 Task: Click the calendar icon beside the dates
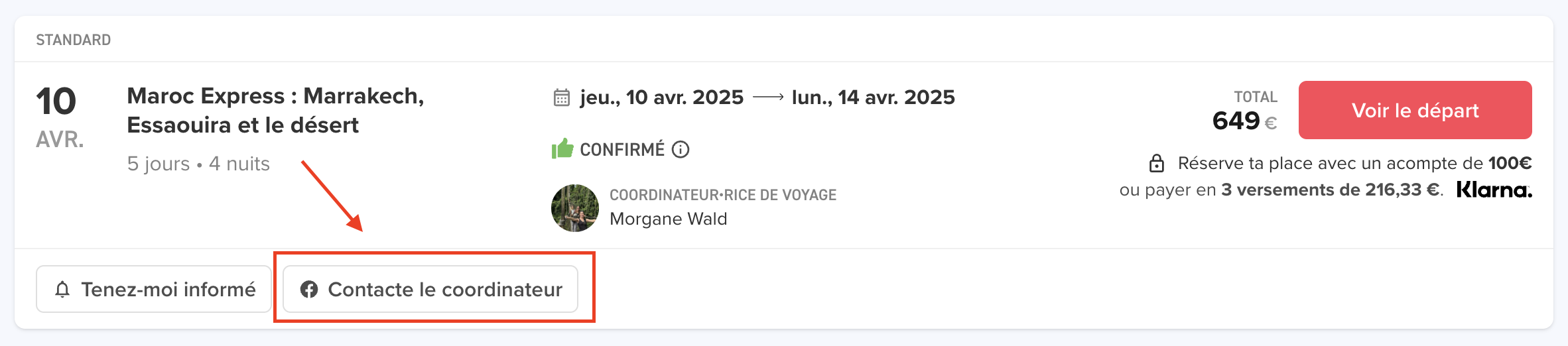point(562,97)
